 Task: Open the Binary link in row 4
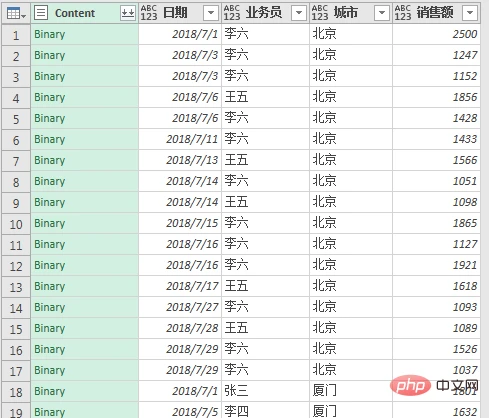[50, 97]
